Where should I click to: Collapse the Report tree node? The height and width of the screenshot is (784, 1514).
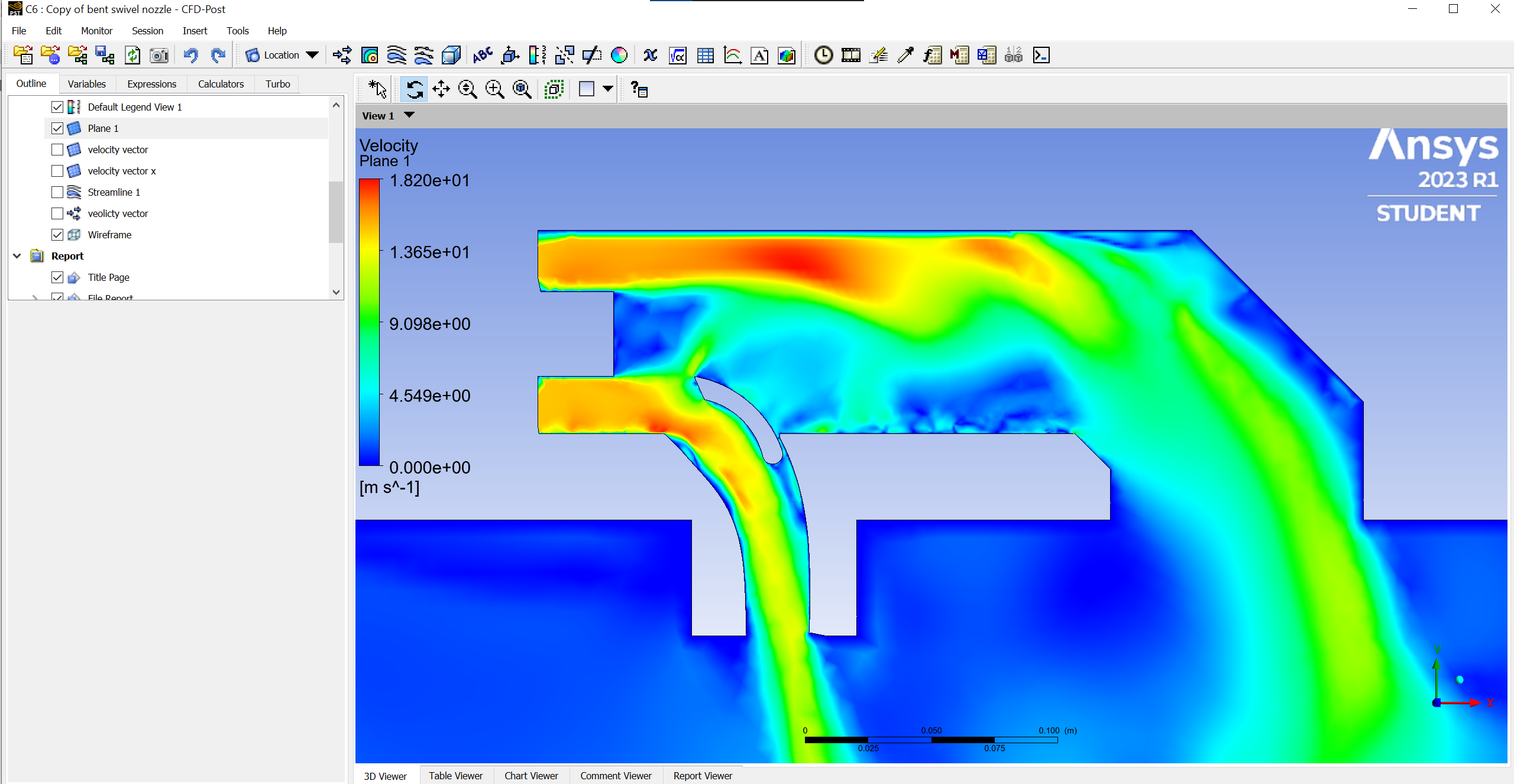click(17, 256)
